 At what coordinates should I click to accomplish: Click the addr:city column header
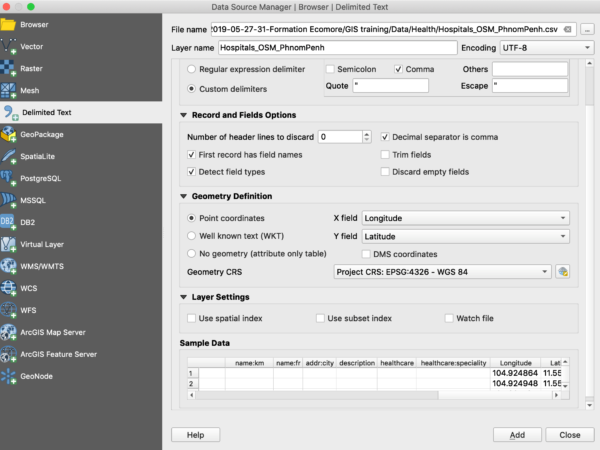[320, 363]
